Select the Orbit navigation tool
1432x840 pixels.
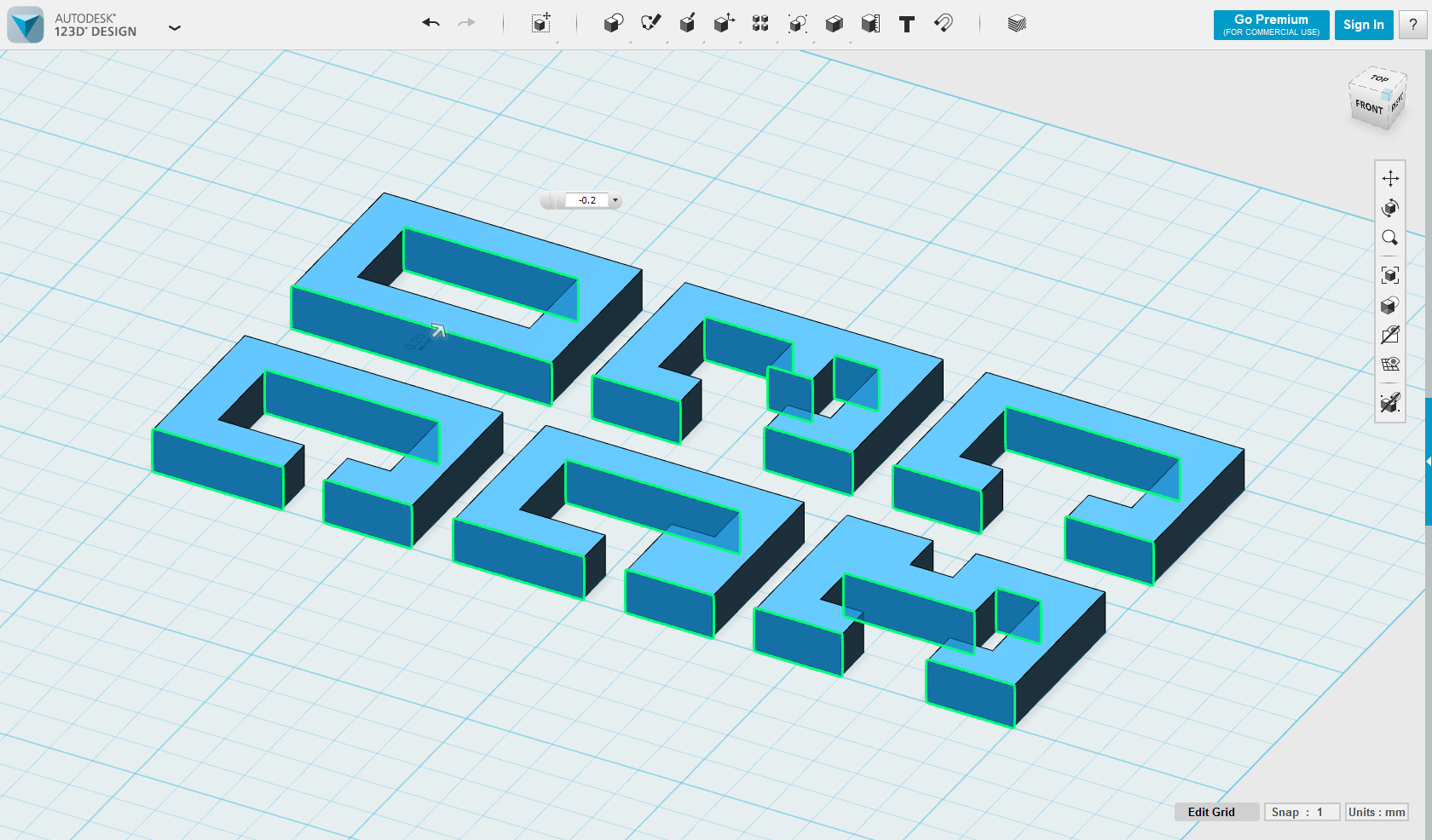(1390, 208)
